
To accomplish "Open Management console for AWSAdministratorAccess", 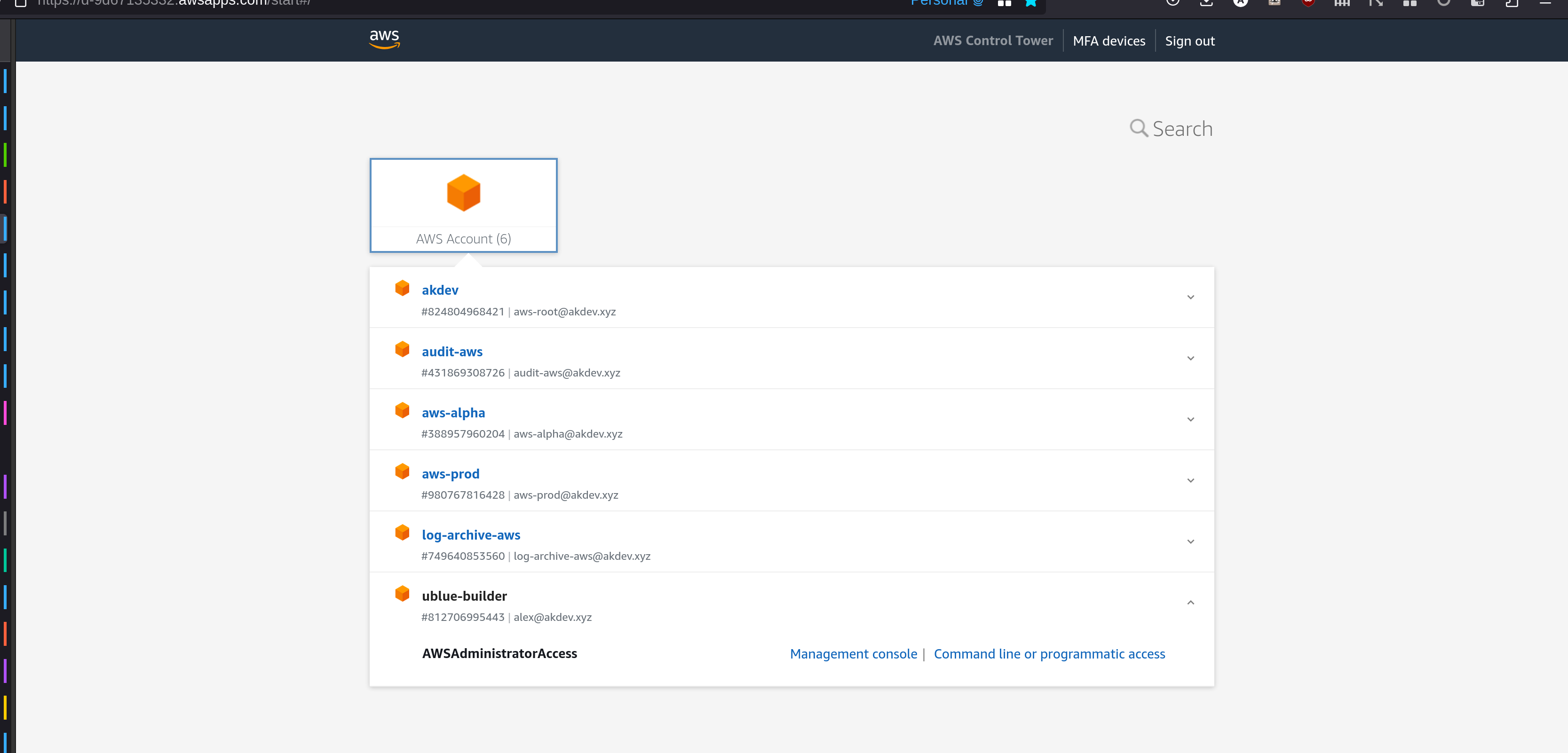I will point(853,654).
